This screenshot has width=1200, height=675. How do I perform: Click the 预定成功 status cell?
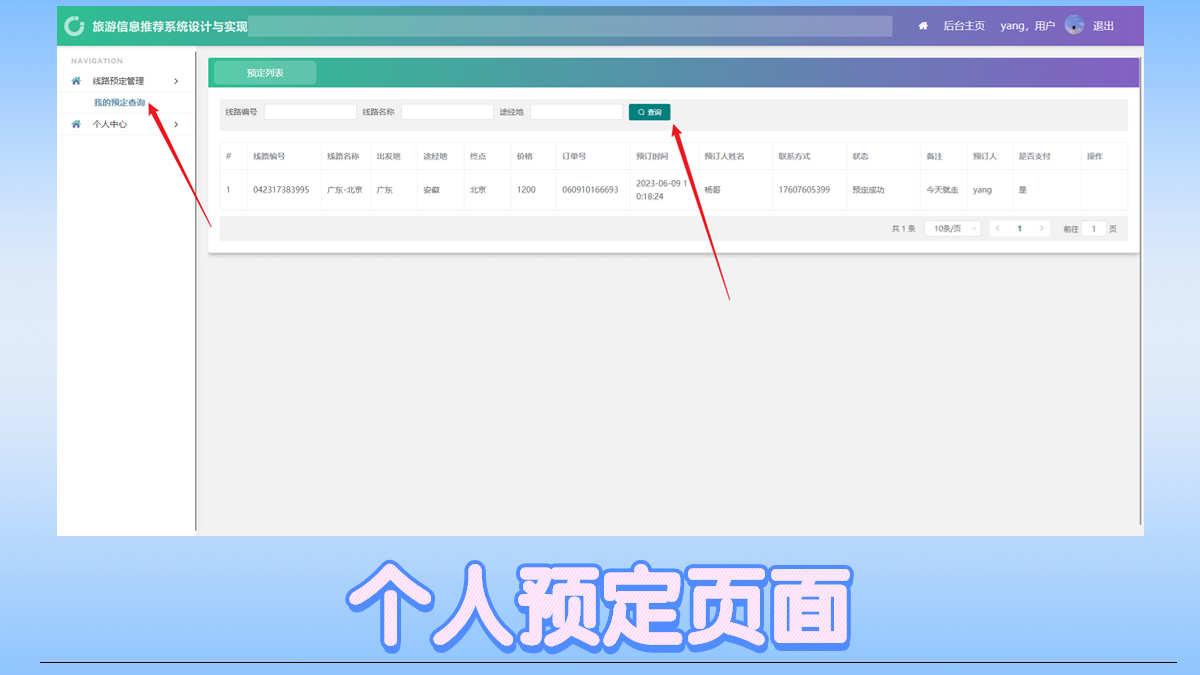coord(868,190)
